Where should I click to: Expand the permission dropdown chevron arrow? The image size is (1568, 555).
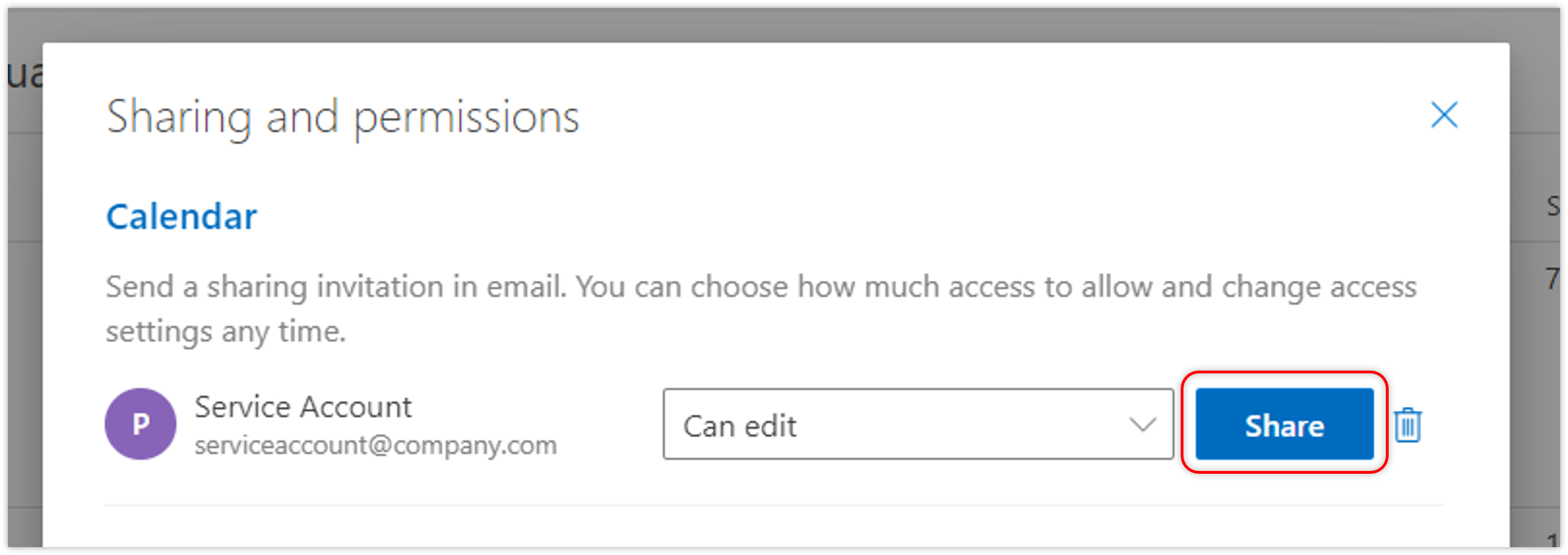click(x=1142, y=425)
